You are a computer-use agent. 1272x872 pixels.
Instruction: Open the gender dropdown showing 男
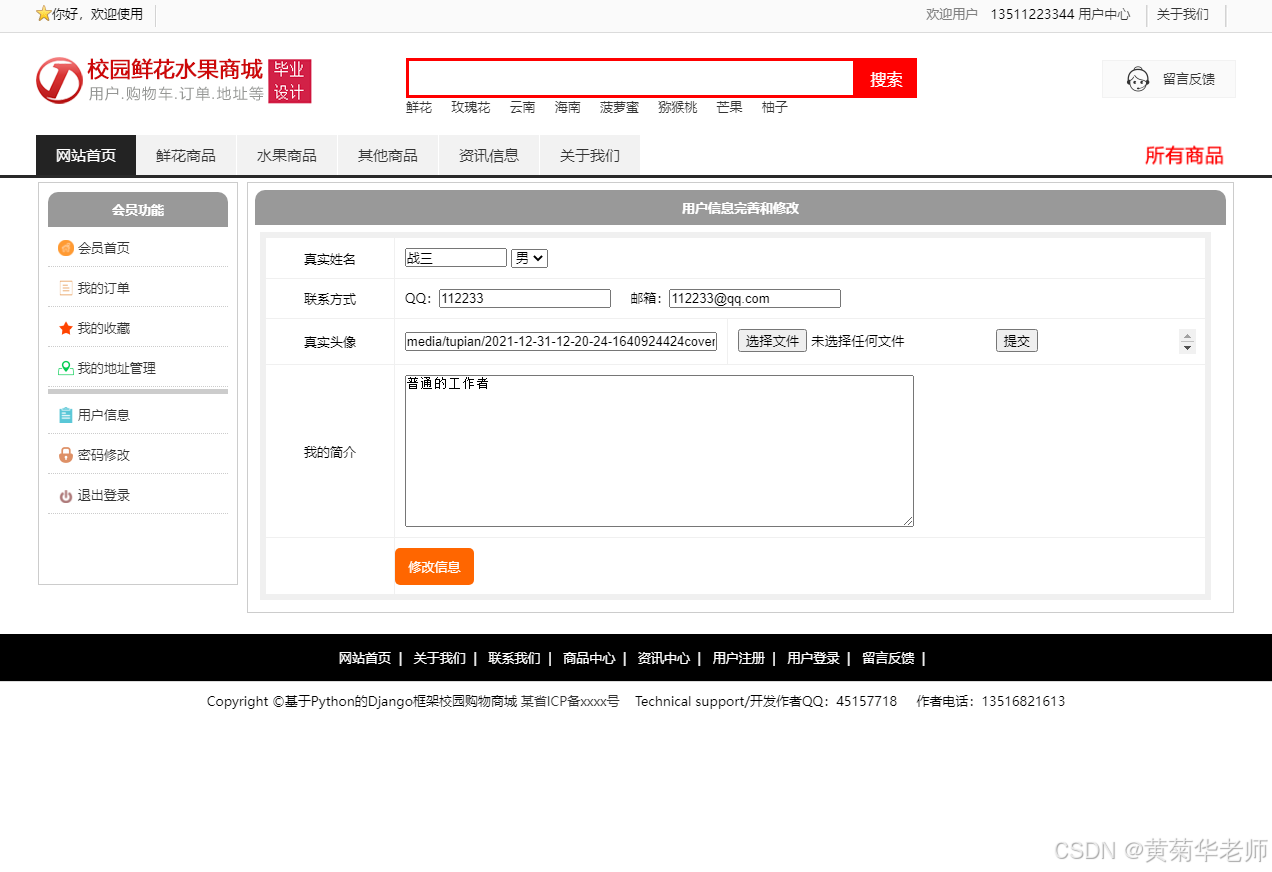pyautogui.click(x=529, y=258)
